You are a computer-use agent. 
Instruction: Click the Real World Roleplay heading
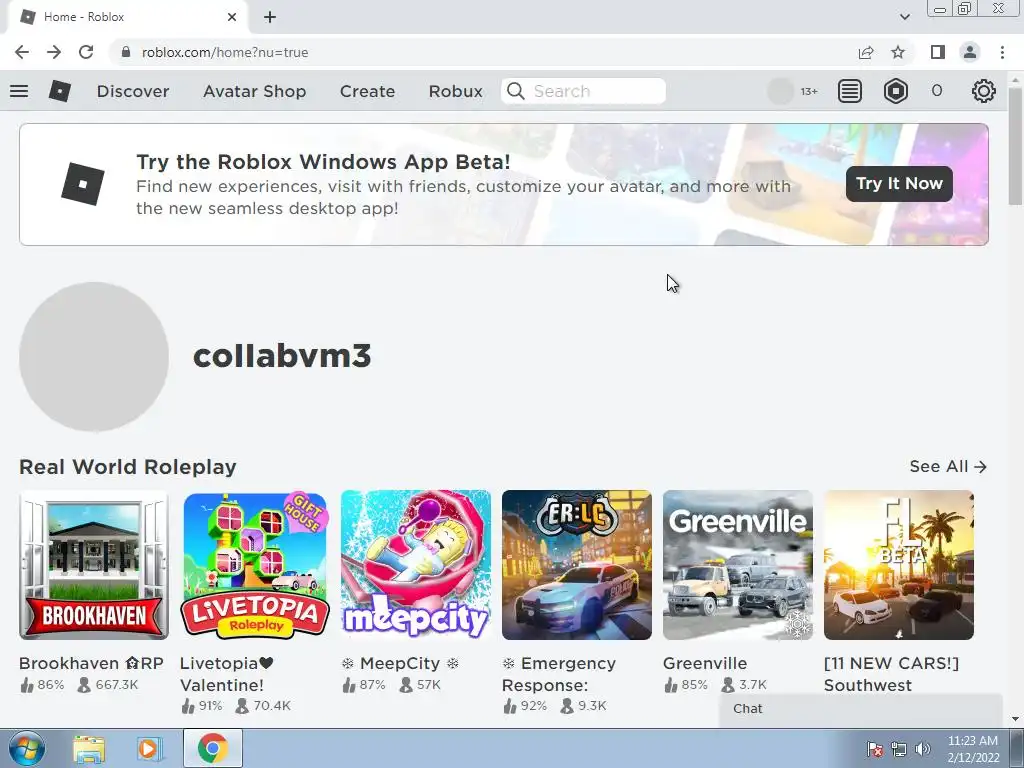click(128, 467)
